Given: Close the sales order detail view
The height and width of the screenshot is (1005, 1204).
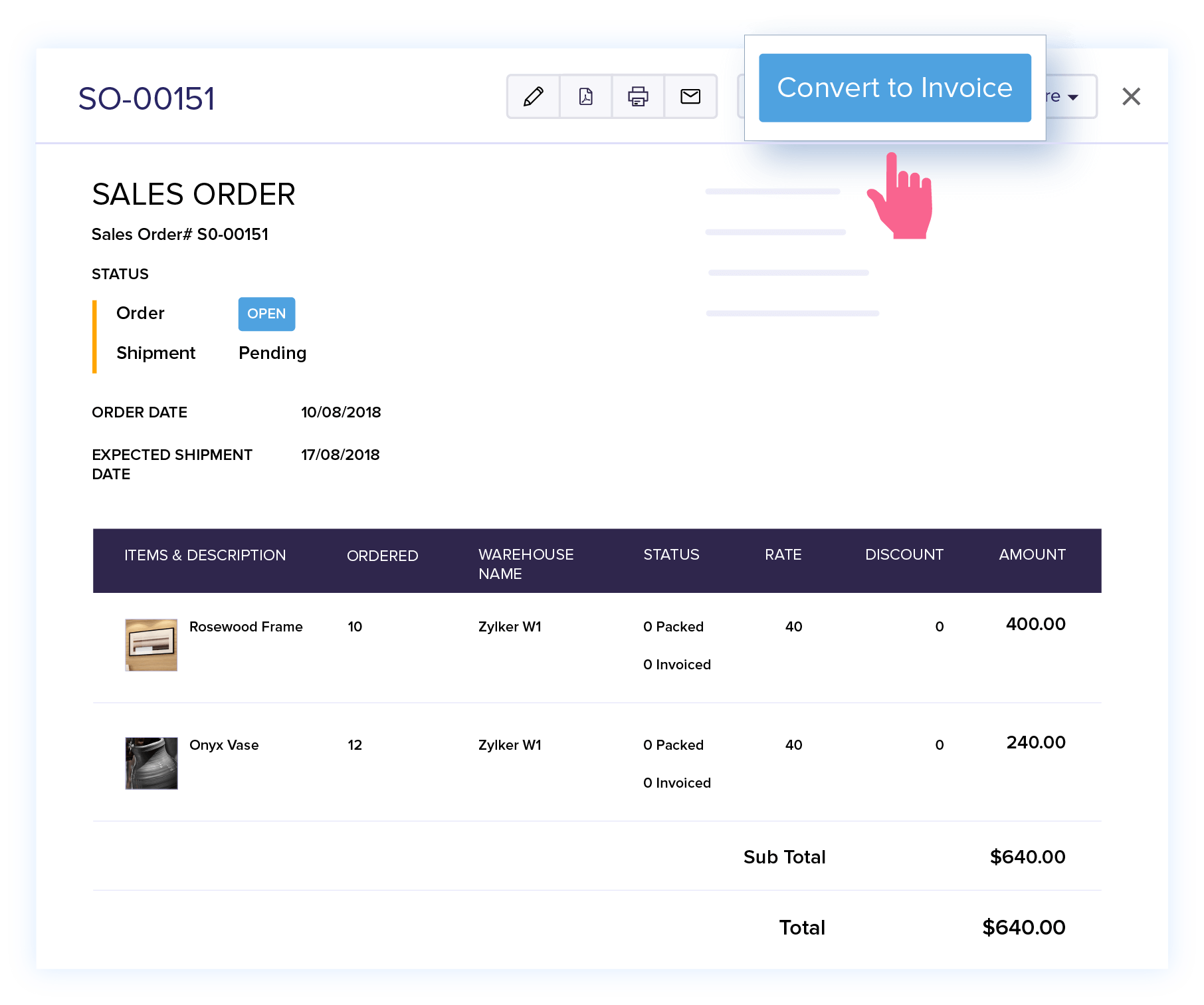Looking at the screenshot, I should pos(1130,96).
